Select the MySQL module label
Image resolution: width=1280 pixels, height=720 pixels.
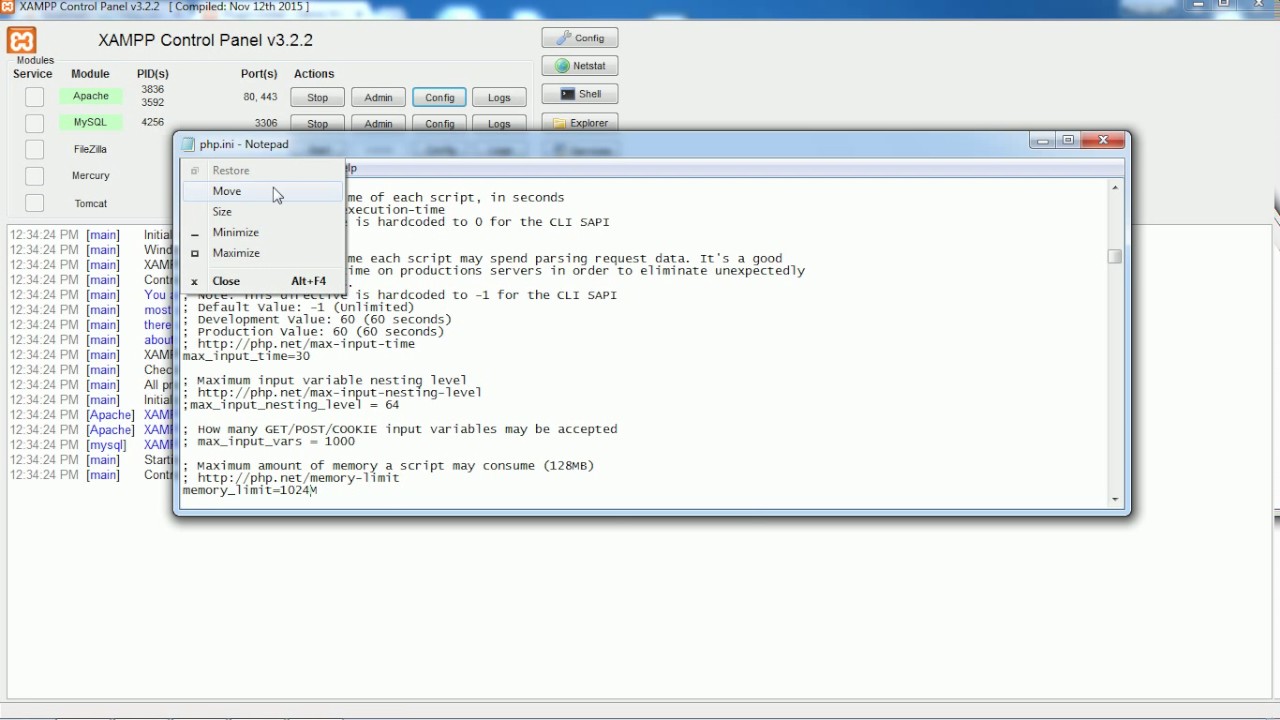[90, 122]
